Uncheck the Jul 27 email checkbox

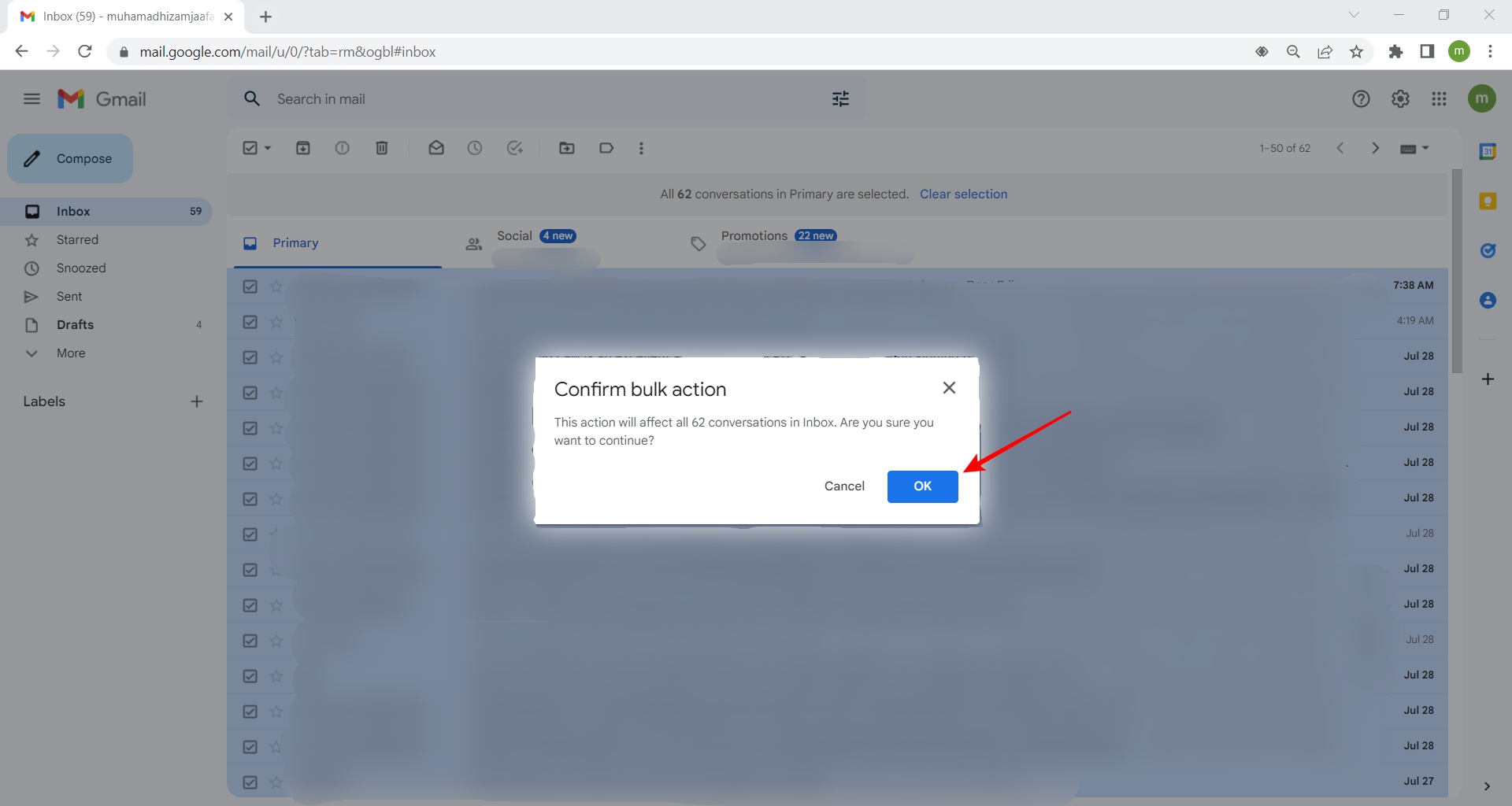(250, 782)
